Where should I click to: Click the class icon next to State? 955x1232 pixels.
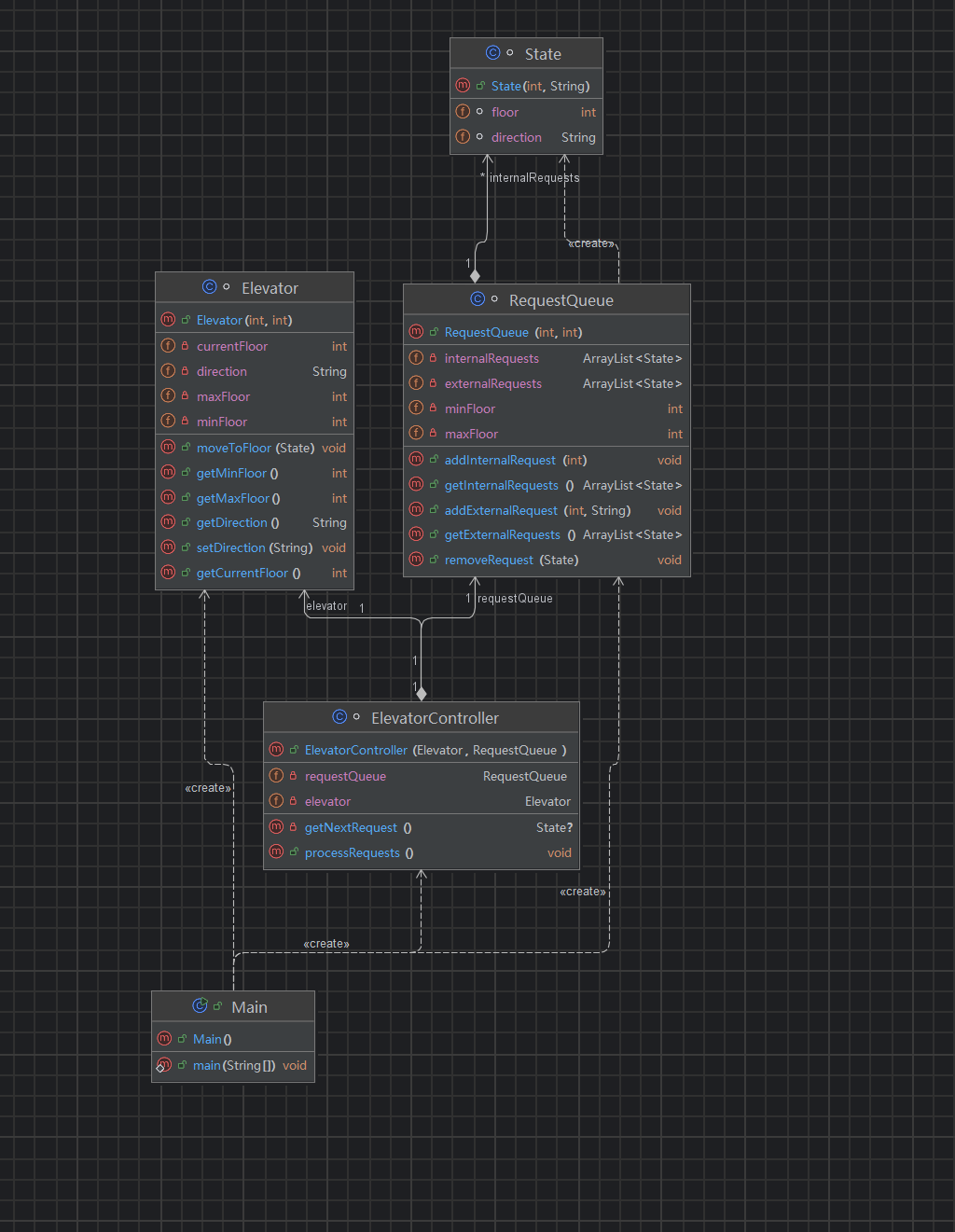492,53
